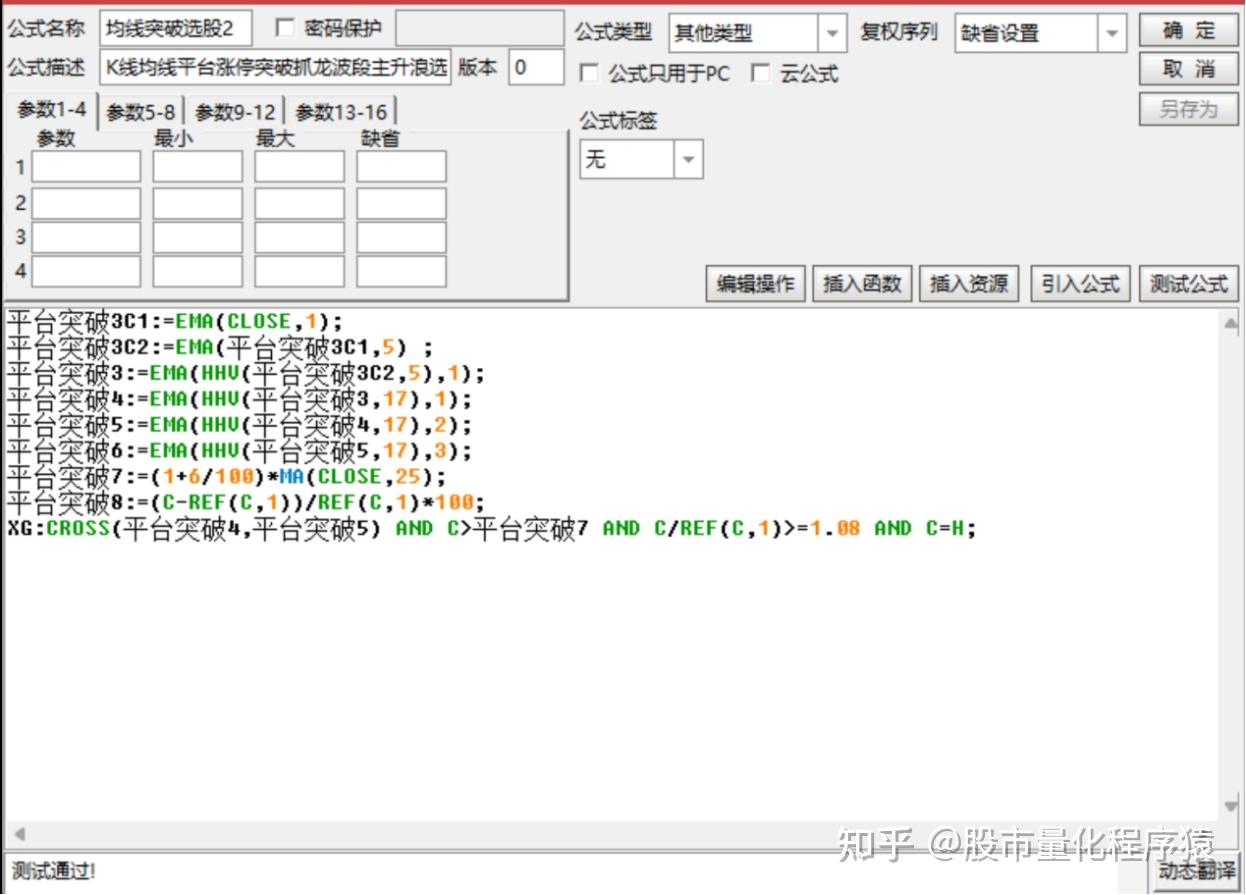The width and height of the screenshot is (1246, 895).
Task: Click code line starting 平台突破4:=EMA
Action: click(239, 400)
